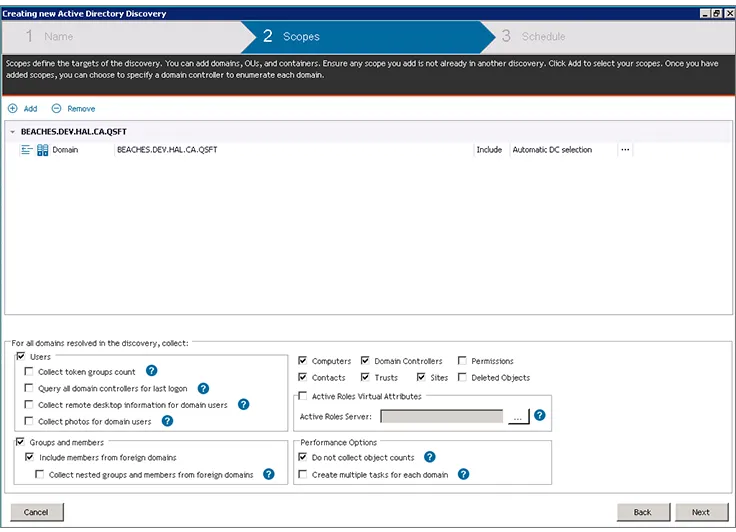Uncheck the Contacts checkbox

(303, 377)
